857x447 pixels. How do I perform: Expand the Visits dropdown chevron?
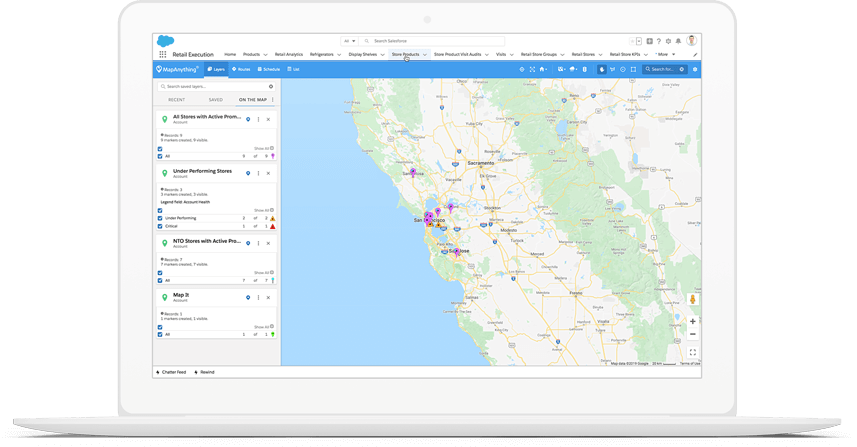tap(512, 55)
